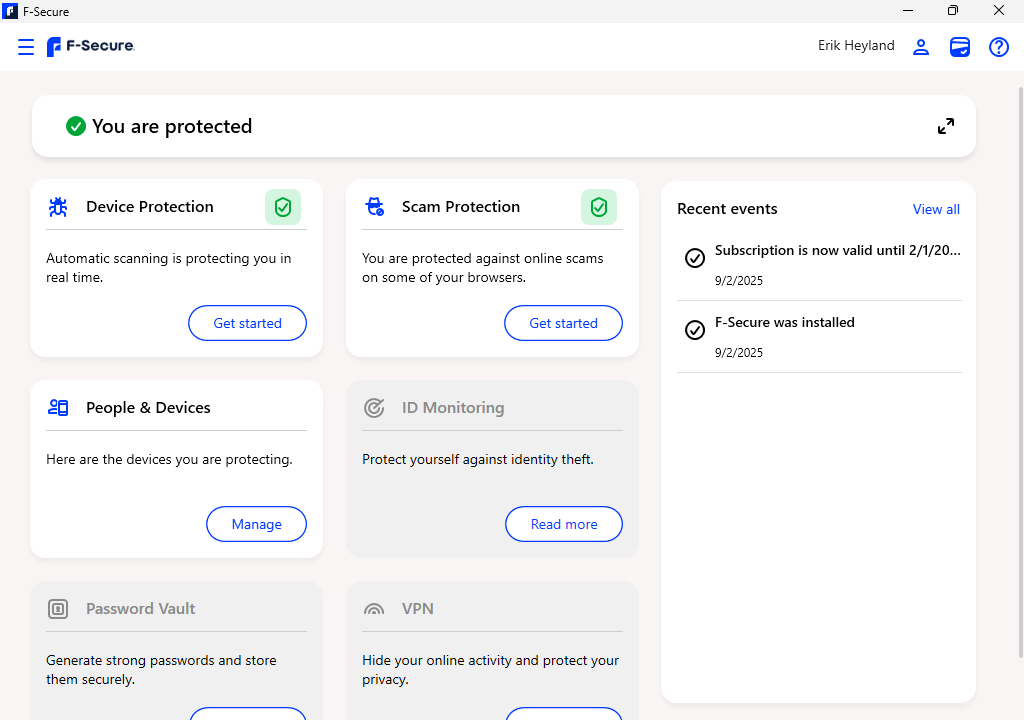Open the hamburger navigation menu
Image resolution: width=1024 pixels, height=720 pixels.
(26, 47)
